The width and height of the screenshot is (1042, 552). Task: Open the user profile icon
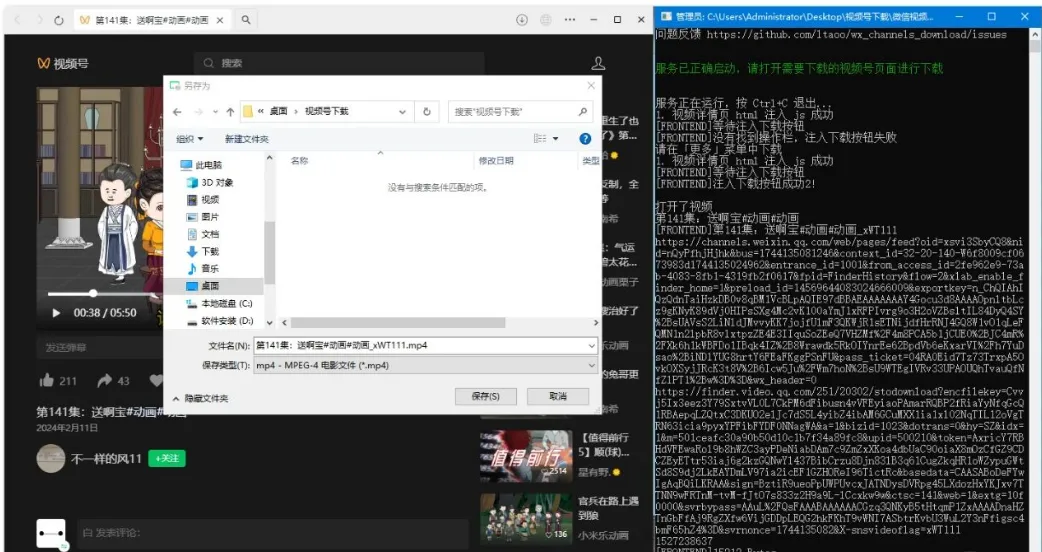pyautogui.click(x=598, y=63)
